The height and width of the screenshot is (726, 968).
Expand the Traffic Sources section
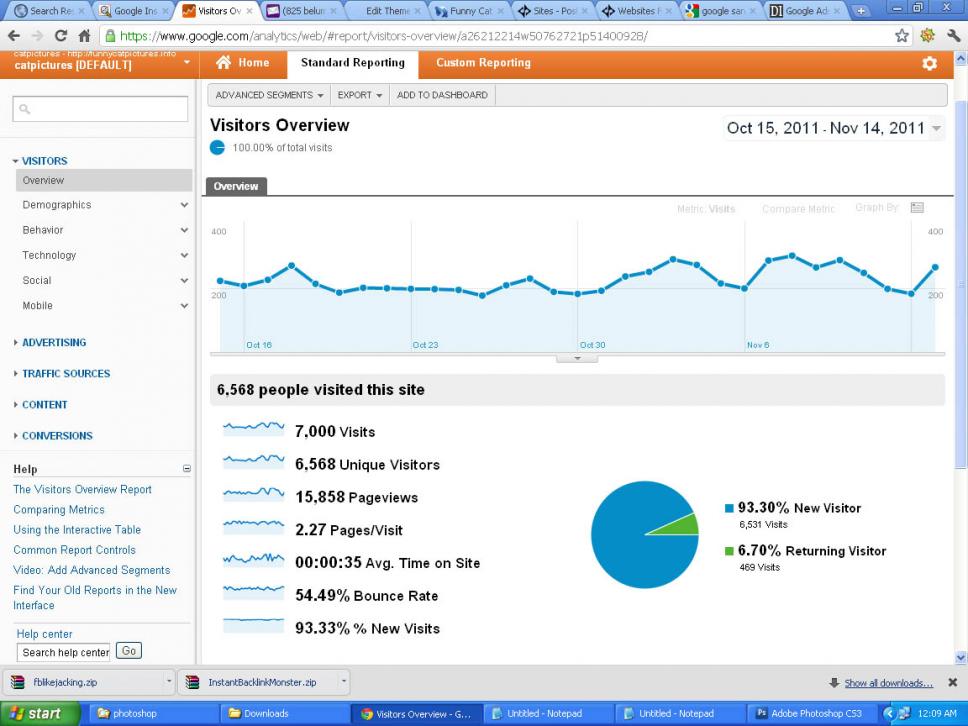point(65,373)
